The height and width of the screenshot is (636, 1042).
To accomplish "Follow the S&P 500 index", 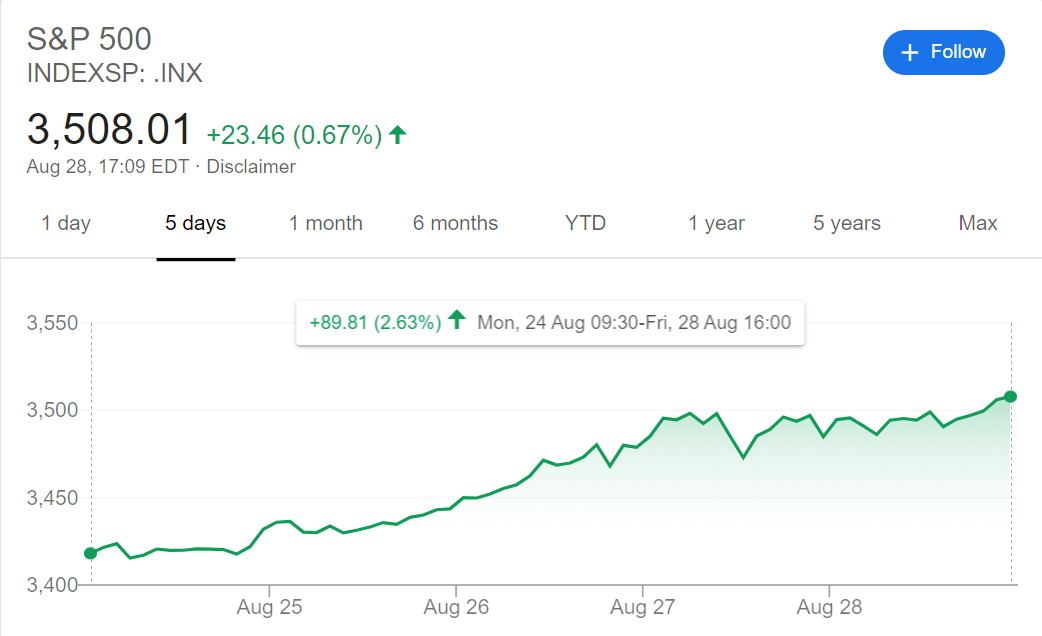I will 943,52.
